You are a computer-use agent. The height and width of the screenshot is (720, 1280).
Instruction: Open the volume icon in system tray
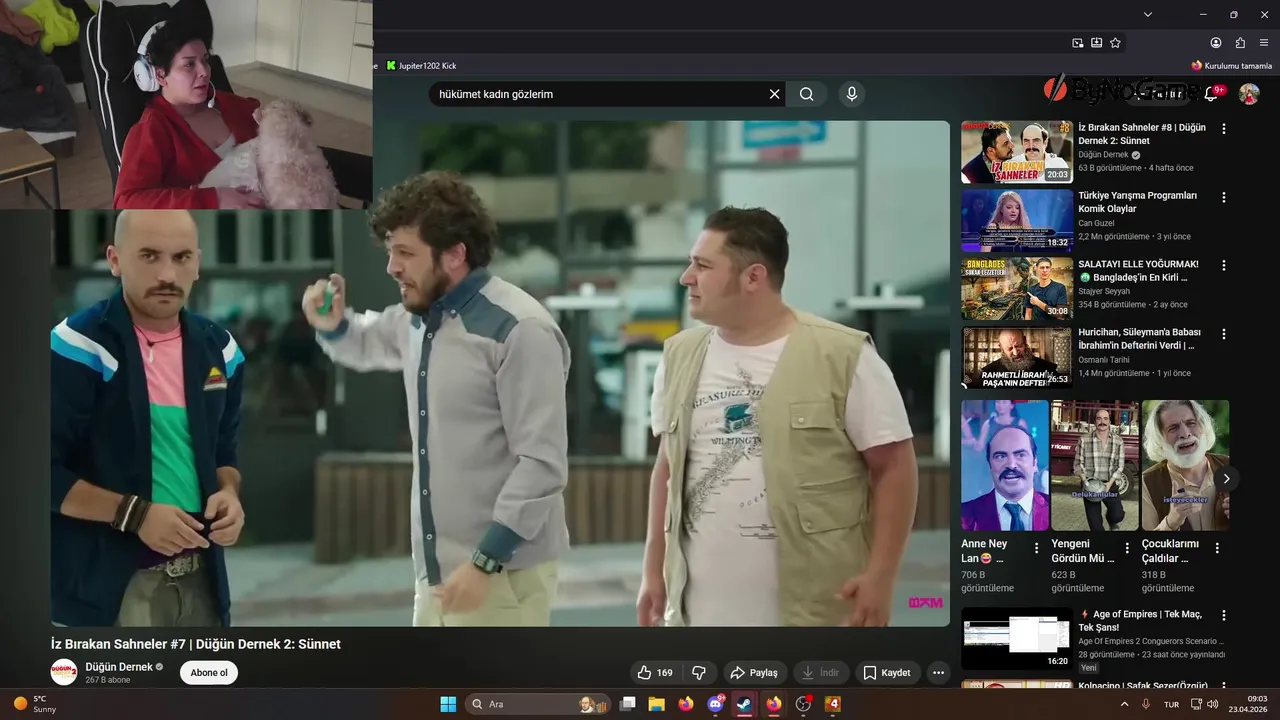coord(1212,704)
